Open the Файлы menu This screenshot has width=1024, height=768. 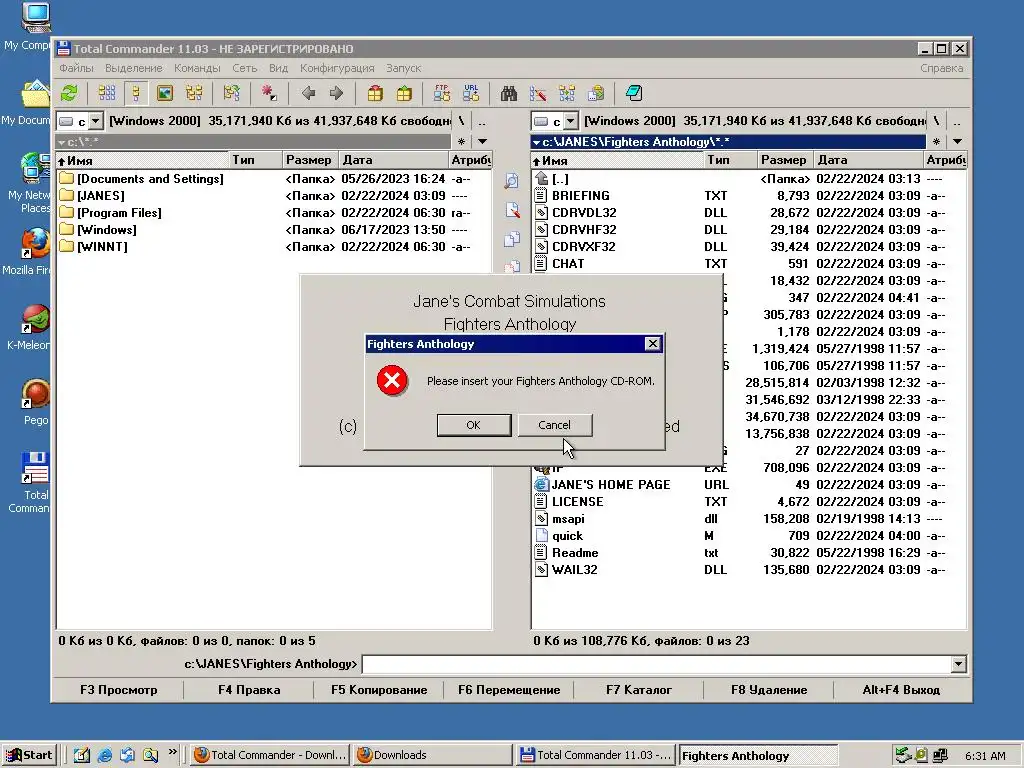pos(76,68)
